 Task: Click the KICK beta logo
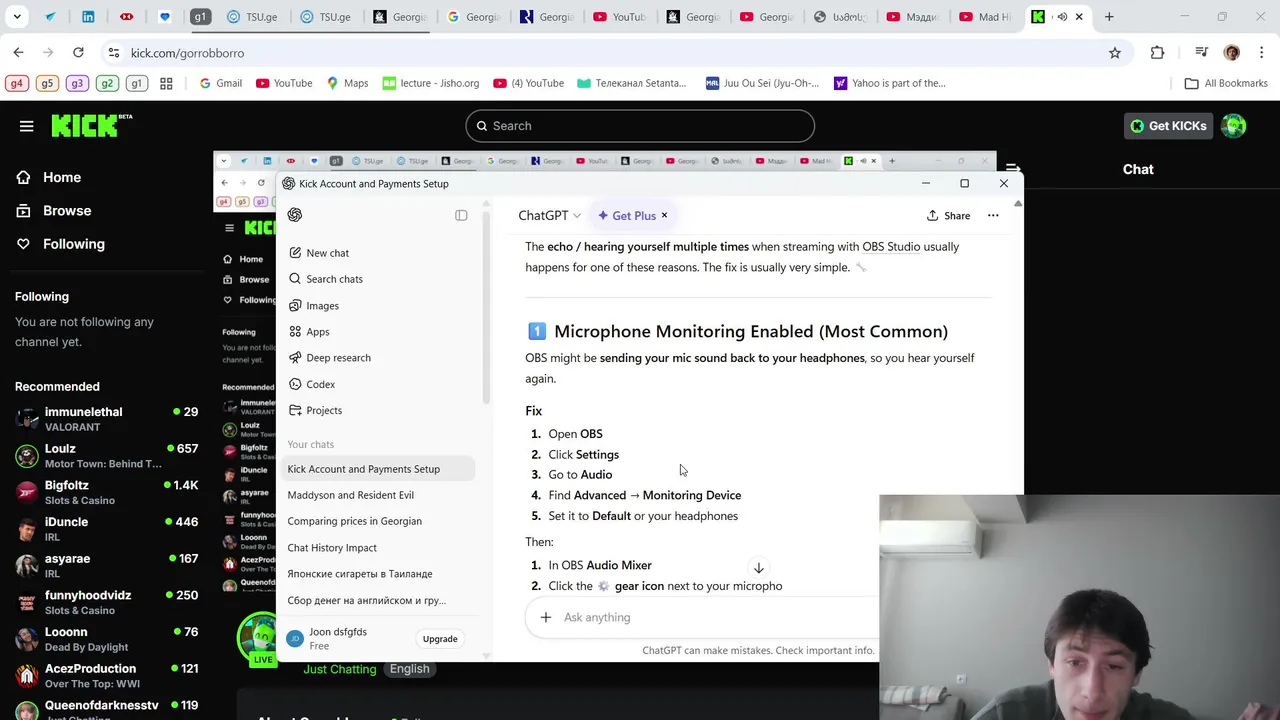(91, 125)
